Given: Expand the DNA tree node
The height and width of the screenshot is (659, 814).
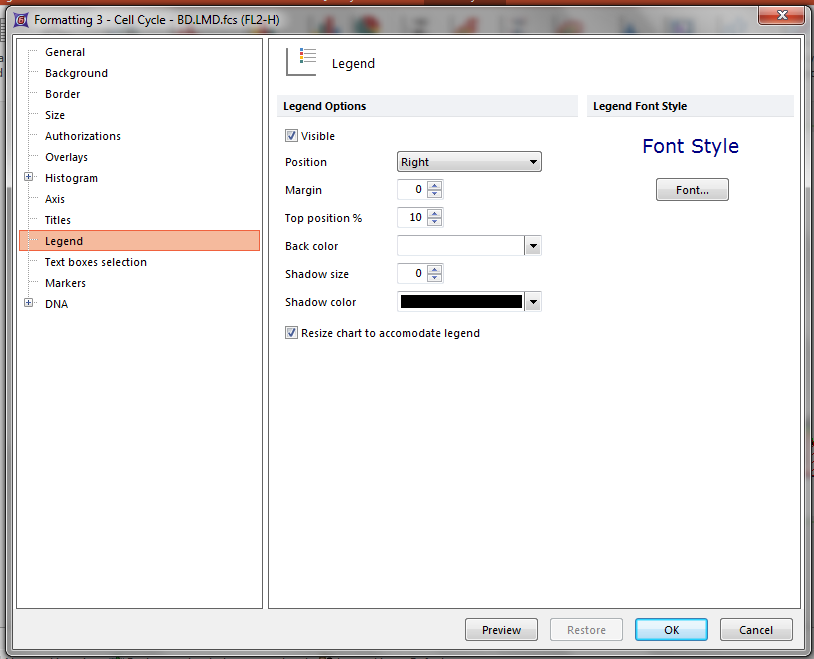Looking at the screenshot, I should click(29, 304).
